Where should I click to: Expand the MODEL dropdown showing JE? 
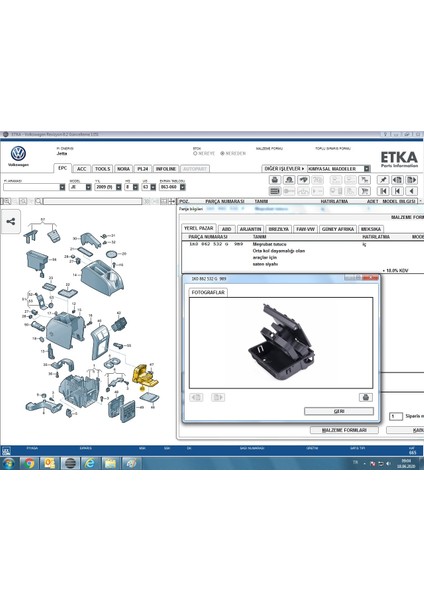coord(88,187)
